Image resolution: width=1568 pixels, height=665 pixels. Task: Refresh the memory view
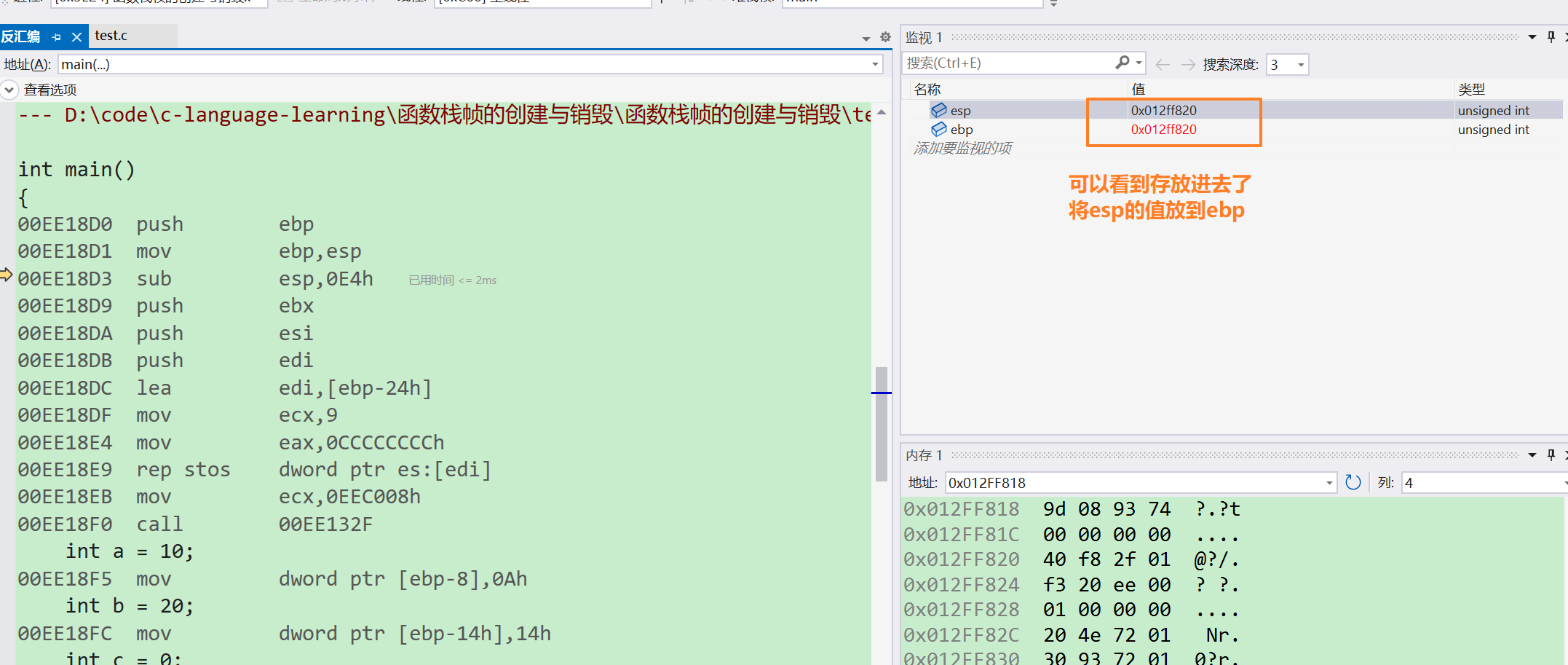(1353, 482)
